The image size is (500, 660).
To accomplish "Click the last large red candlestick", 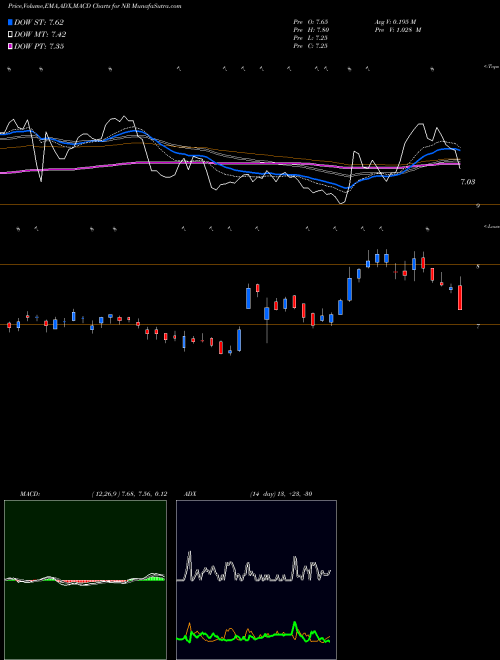I will (x=460, y=298).
